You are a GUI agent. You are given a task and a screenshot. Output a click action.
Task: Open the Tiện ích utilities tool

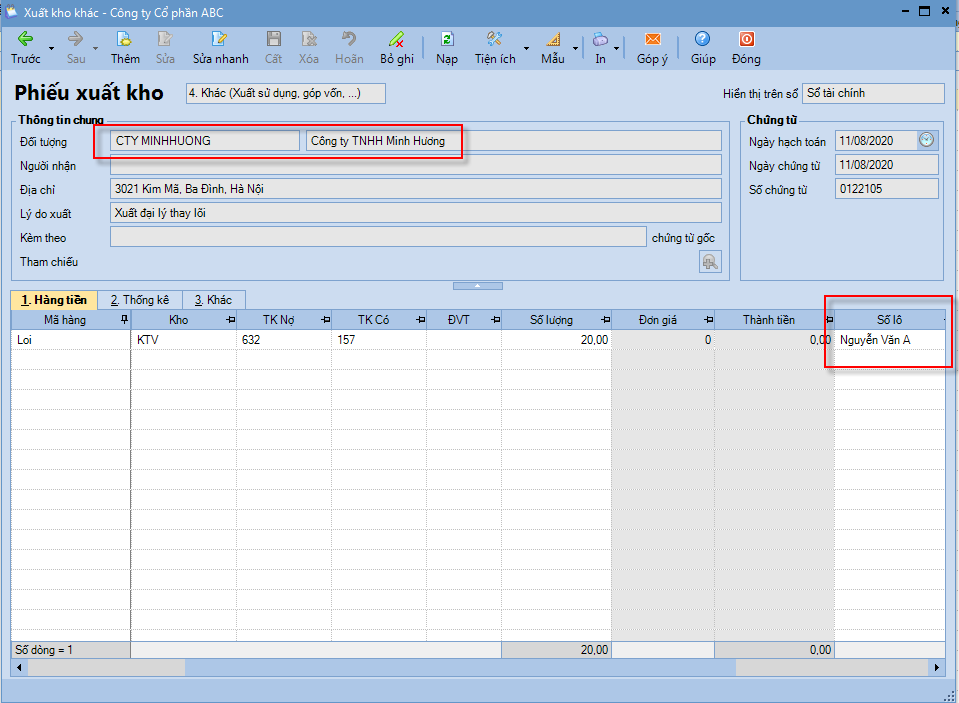pos(494,39)
